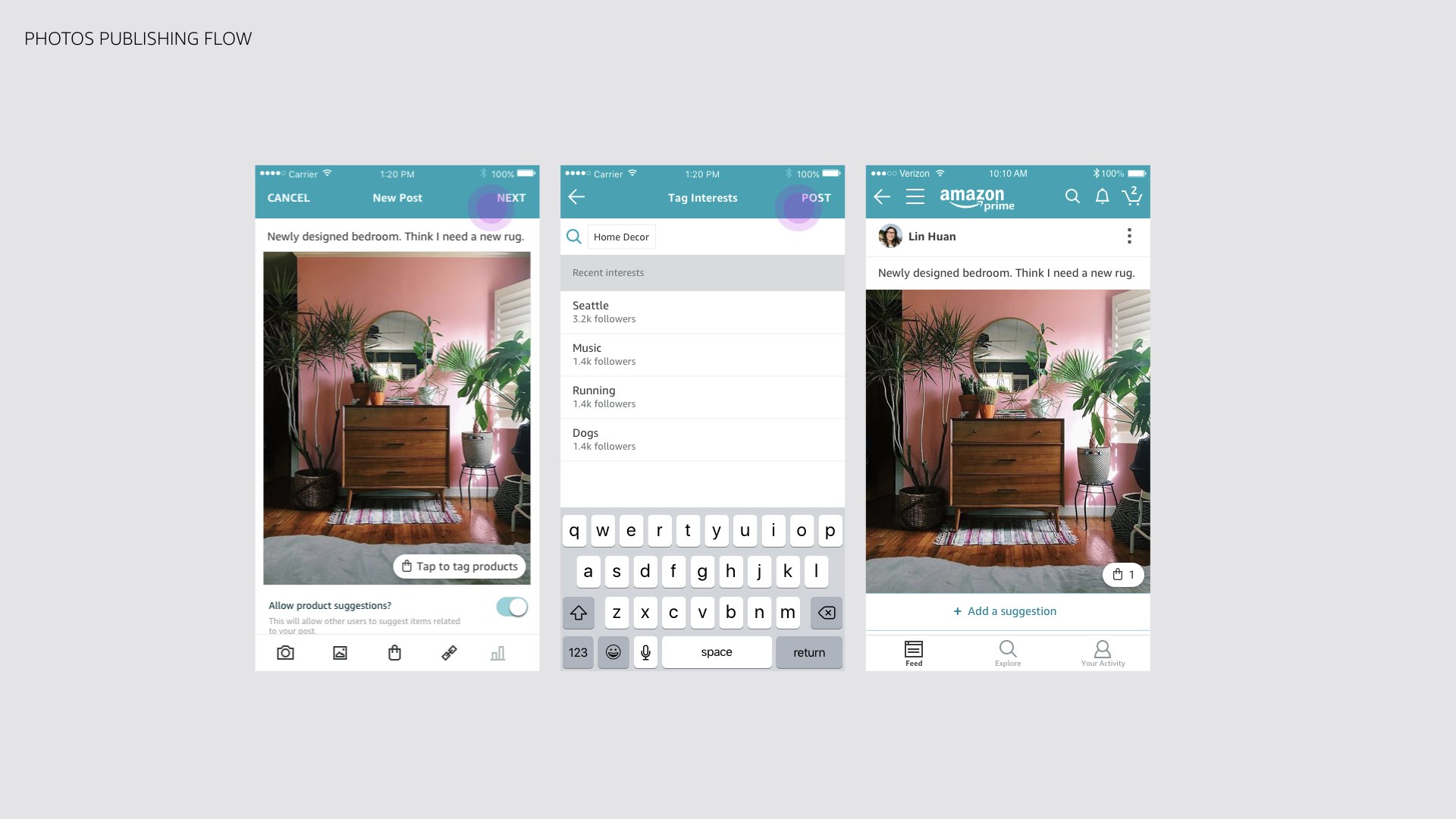
Task: Tap the keyboard shift toggle key
Action: (x=578, y=611)
